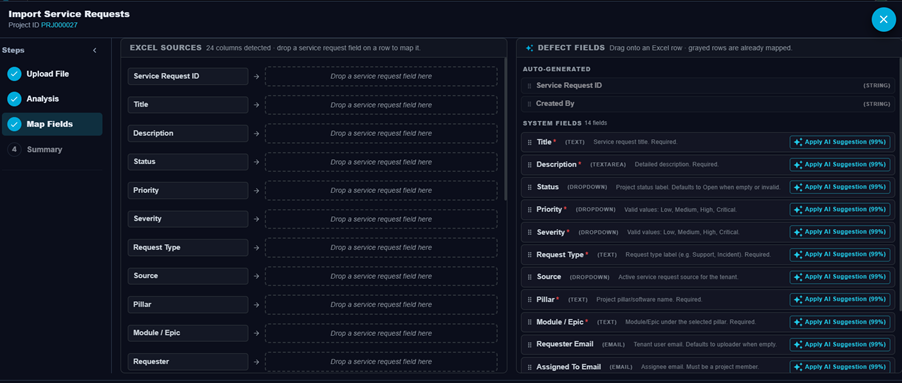Click drop zone for Request Type row
902x383 pixels.
pos(381,247)
